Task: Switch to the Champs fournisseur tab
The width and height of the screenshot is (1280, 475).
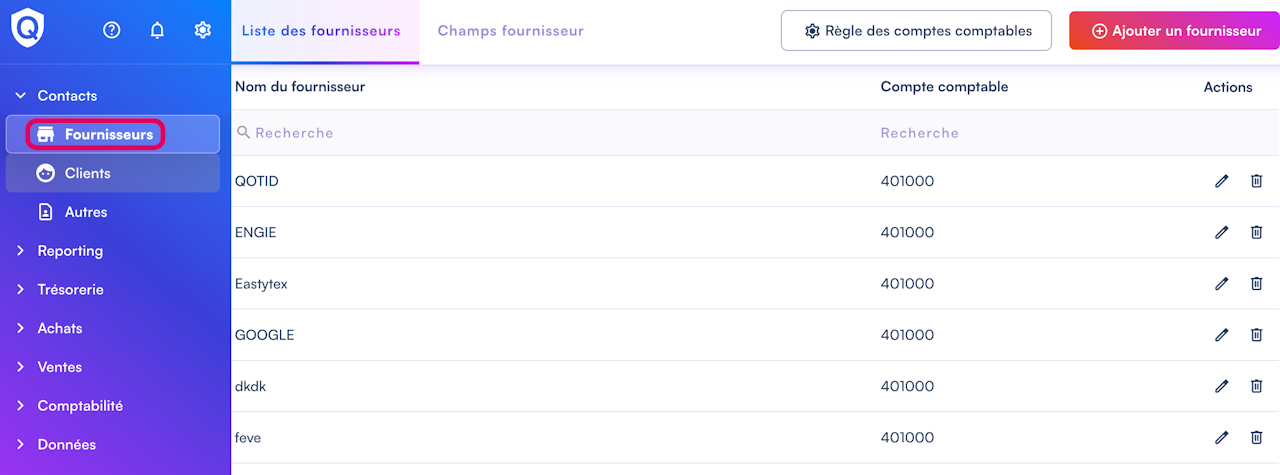Action: (x=510, y=31)
